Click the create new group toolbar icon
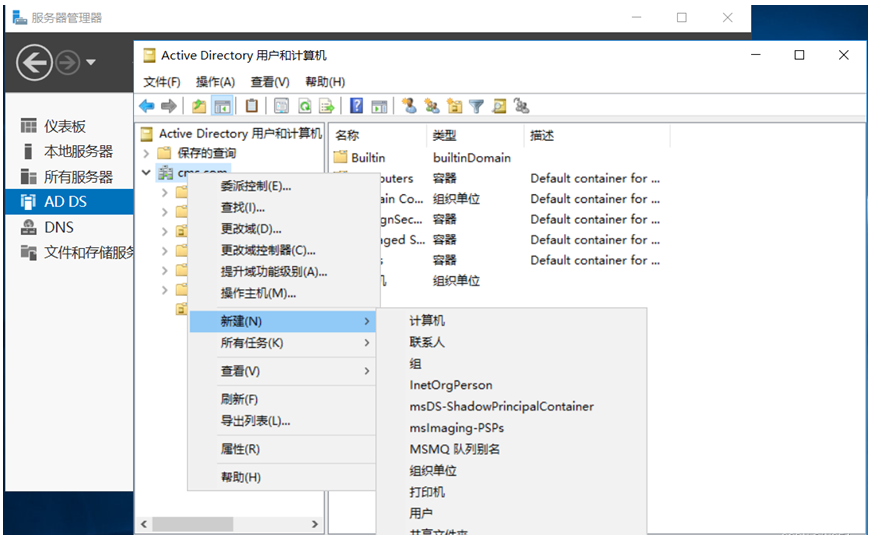 point(432,106)
